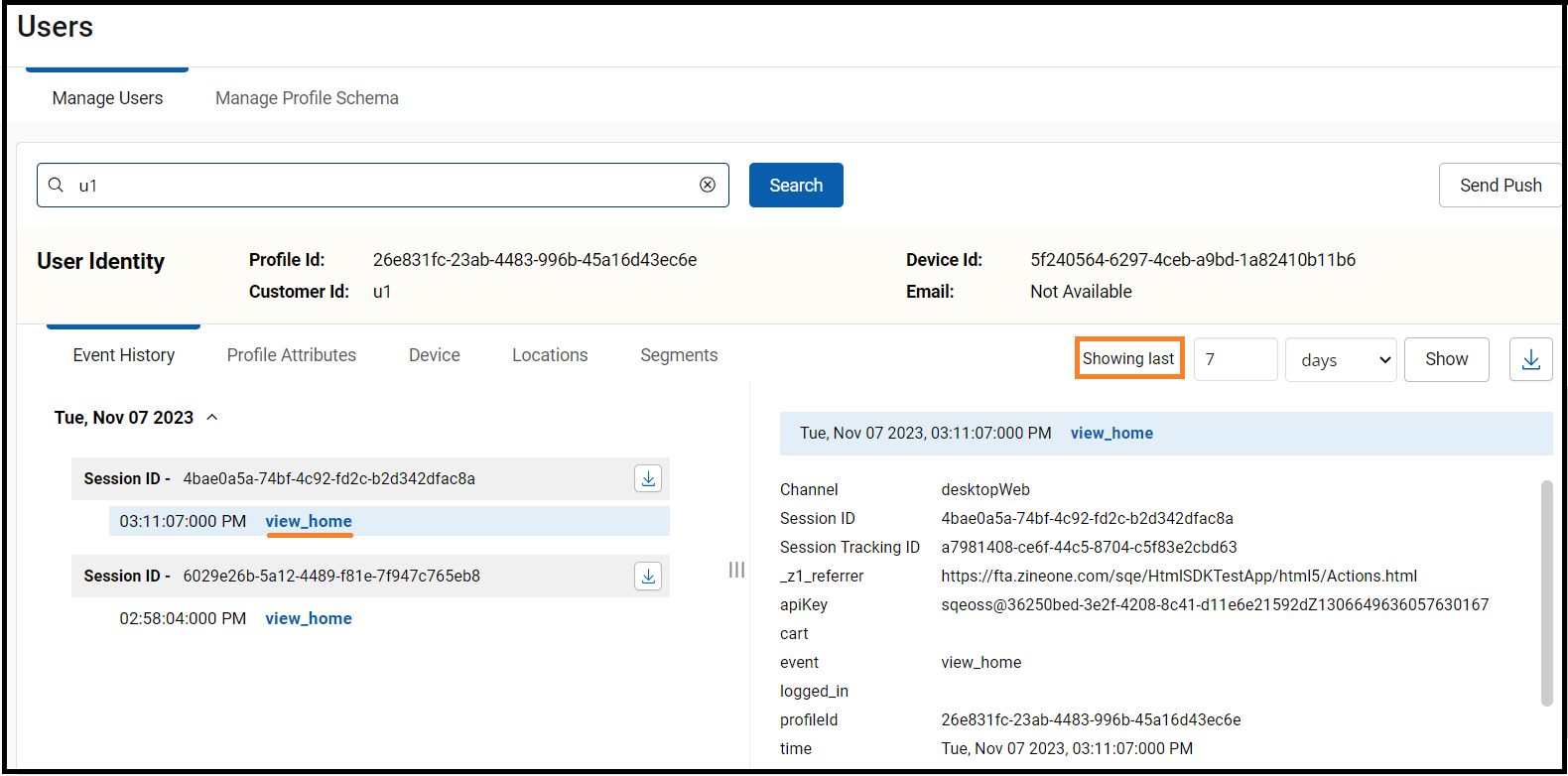Click the Channel value desktopWeb
Viewport: 1568px width, 776px height.
985,490
